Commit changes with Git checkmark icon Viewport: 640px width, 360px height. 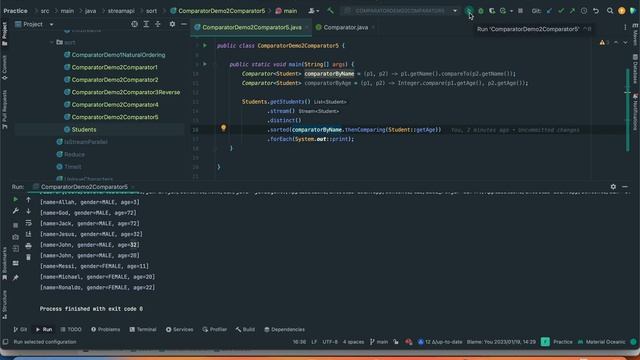tap(561, 11)
